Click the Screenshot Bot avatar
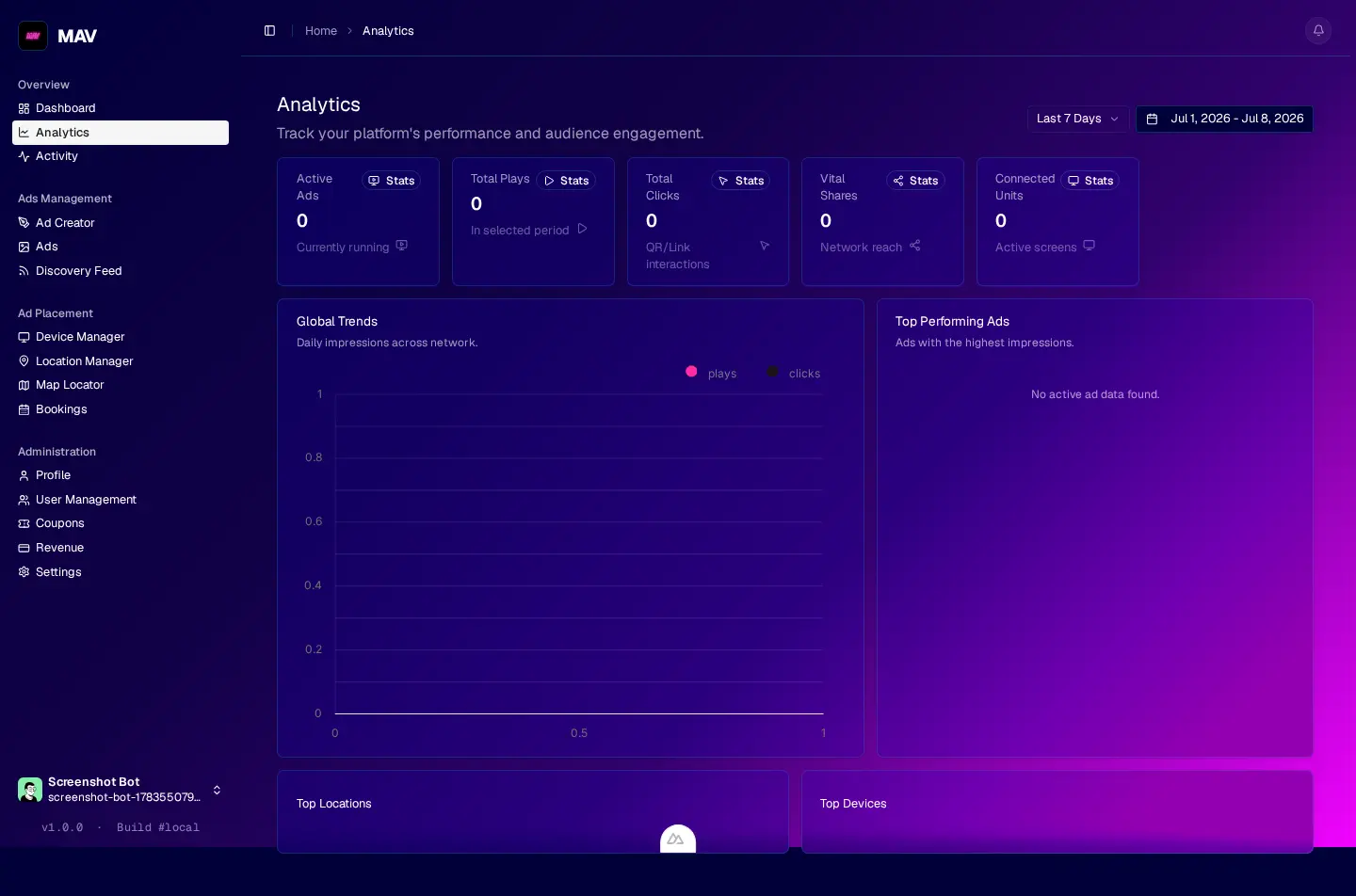1356x896 pixels. point(30,790)
